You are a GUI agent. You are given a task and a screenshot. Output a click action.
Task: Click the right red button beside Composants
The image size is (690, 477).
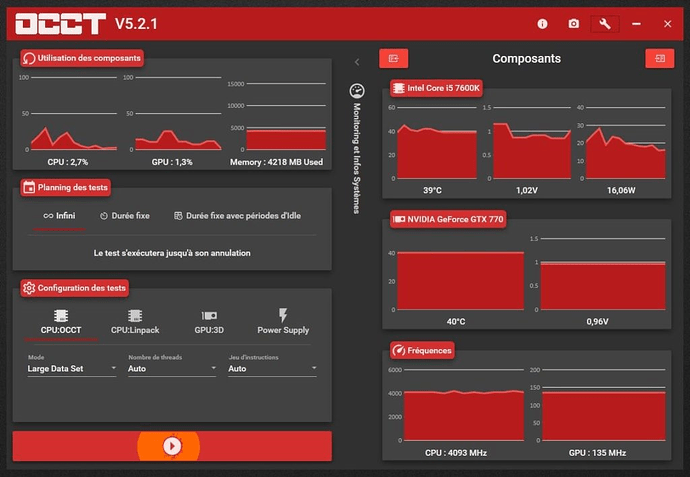[x=659, y=59]
